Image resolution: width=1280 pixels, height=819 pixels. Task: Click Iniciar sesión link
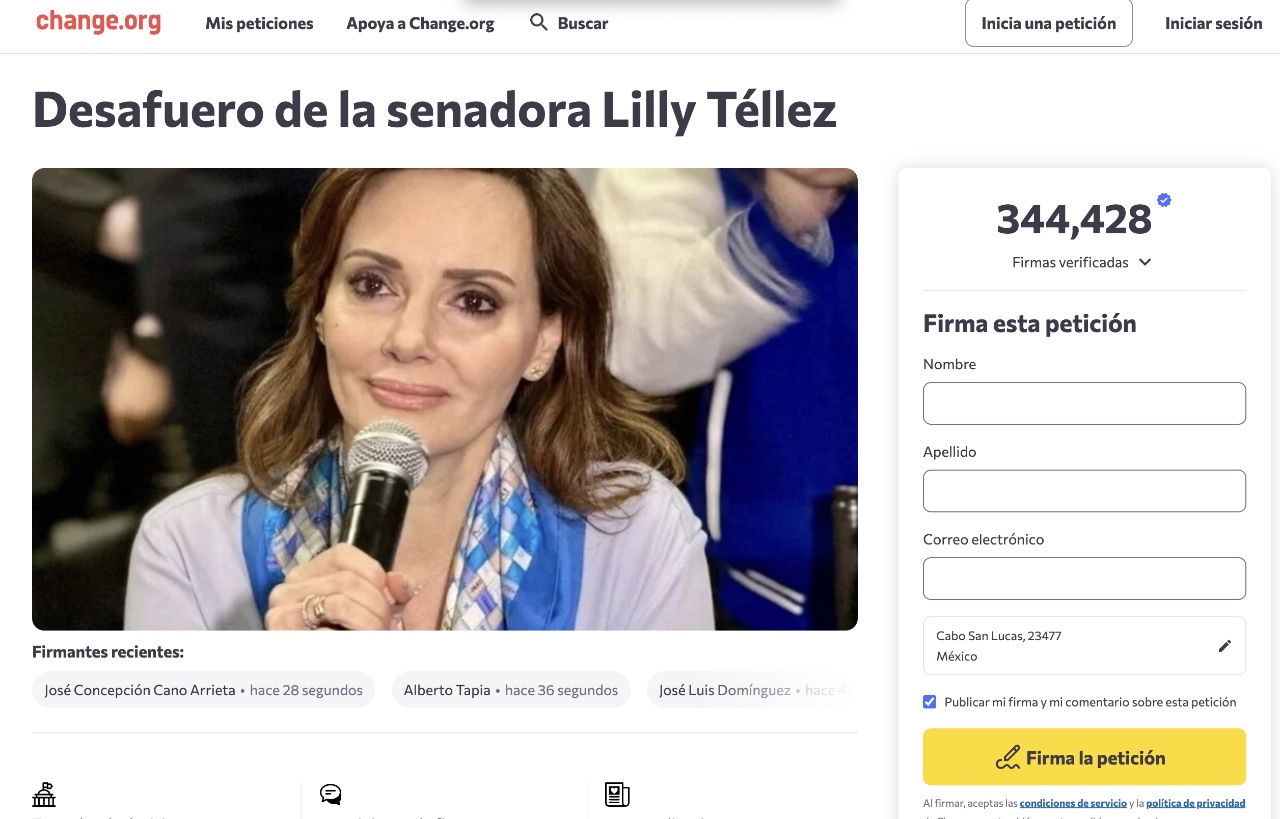coord(1214,23)
